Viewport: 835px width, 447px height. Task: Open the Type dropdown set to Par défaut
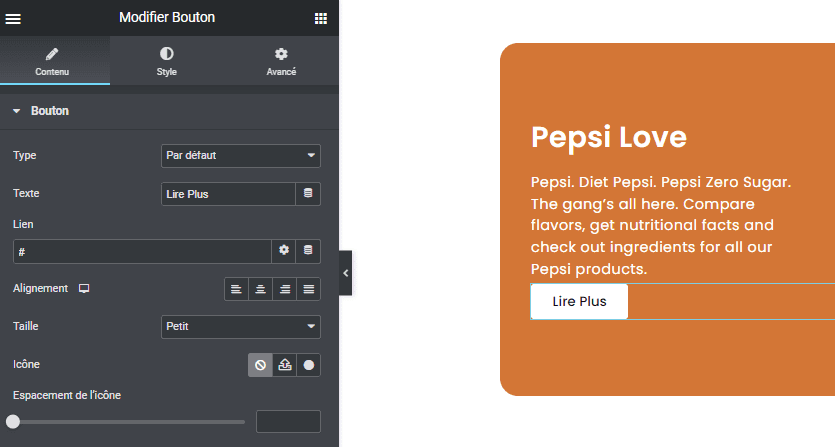(241, 156)
